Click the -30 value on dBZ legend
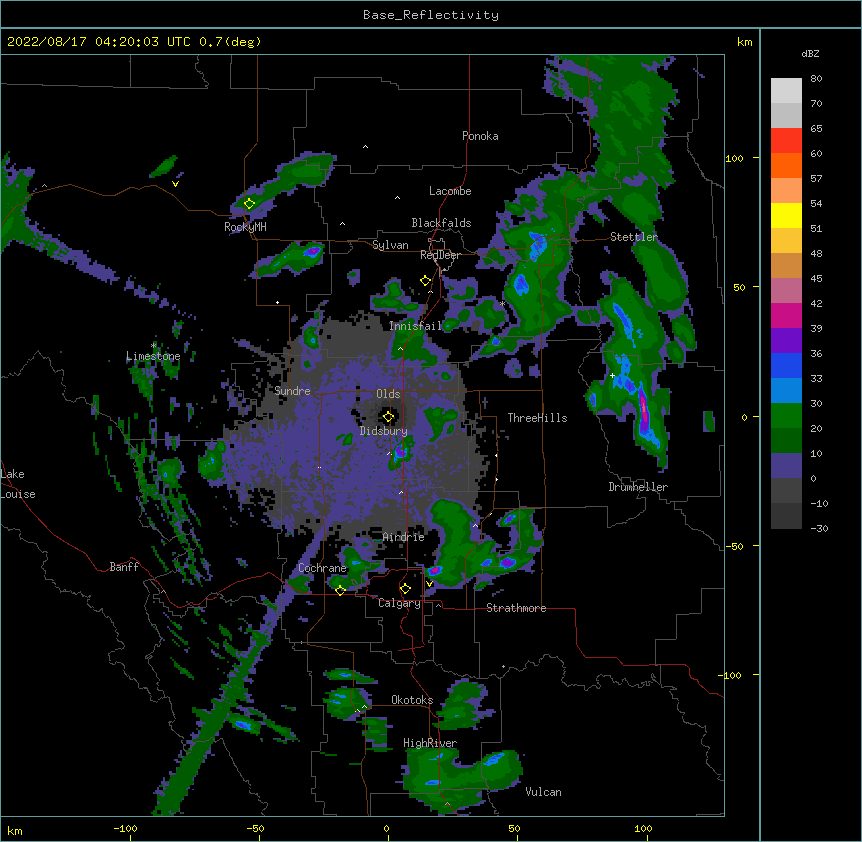The height and width of the screenshot is (842, 862). pyautogui.click(x=819, y=528)
